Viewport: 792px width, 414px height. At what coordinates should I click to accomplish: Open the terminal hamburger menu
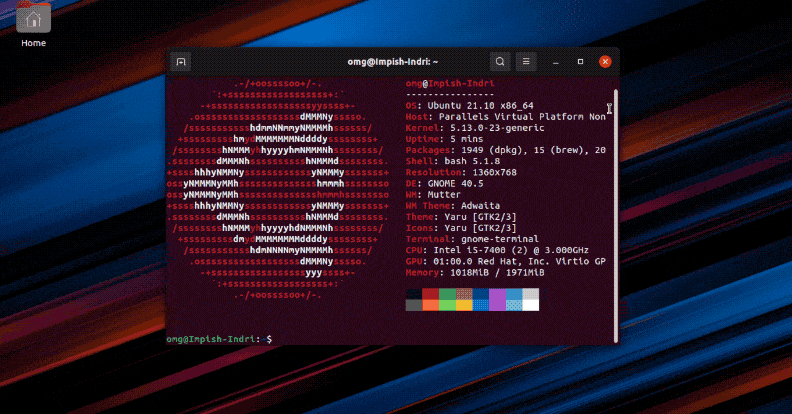[526, 62]
